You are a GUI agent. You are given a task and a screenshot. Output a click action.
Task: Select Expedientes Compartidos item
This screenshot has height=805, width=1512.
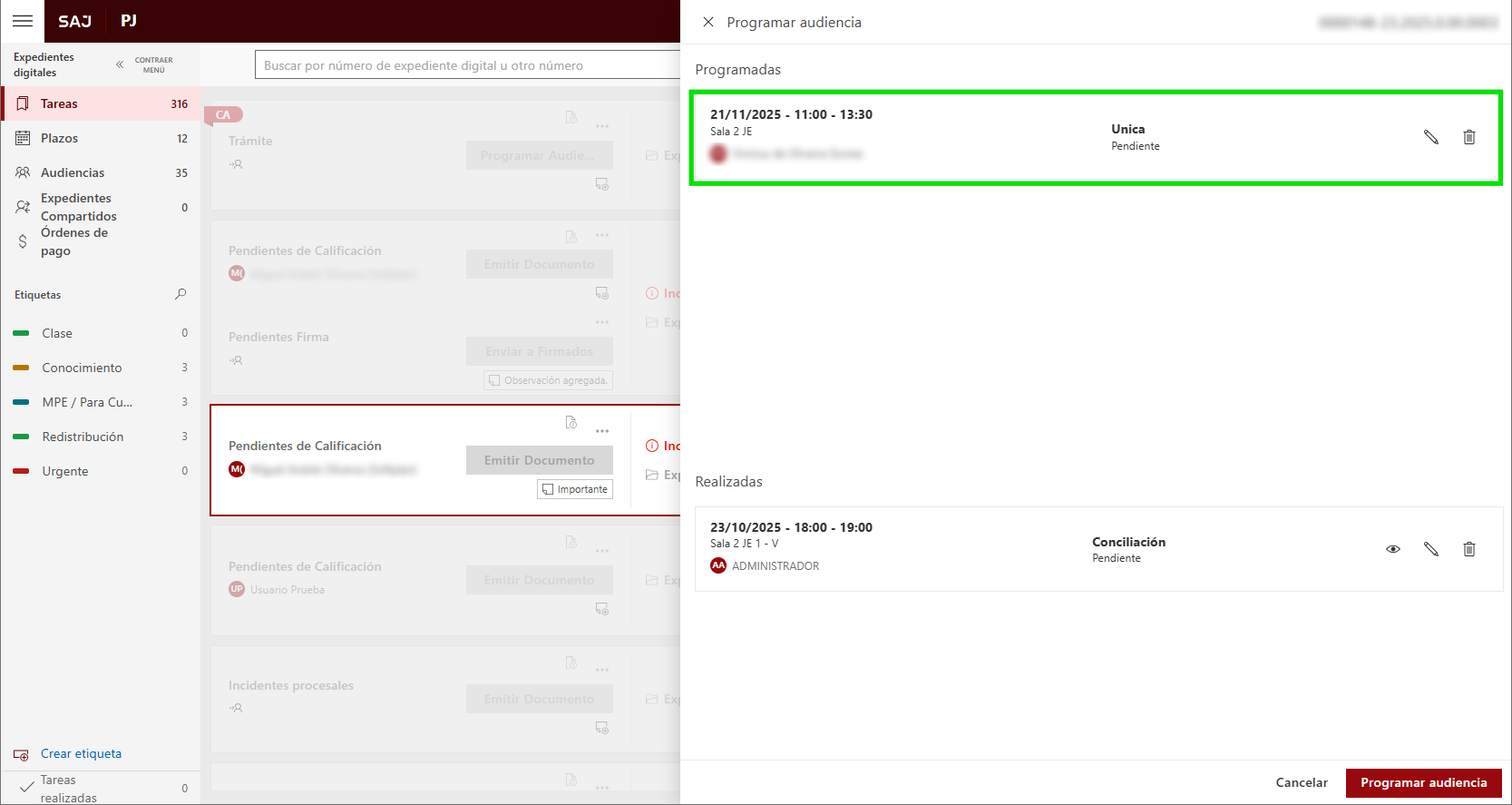78,207
